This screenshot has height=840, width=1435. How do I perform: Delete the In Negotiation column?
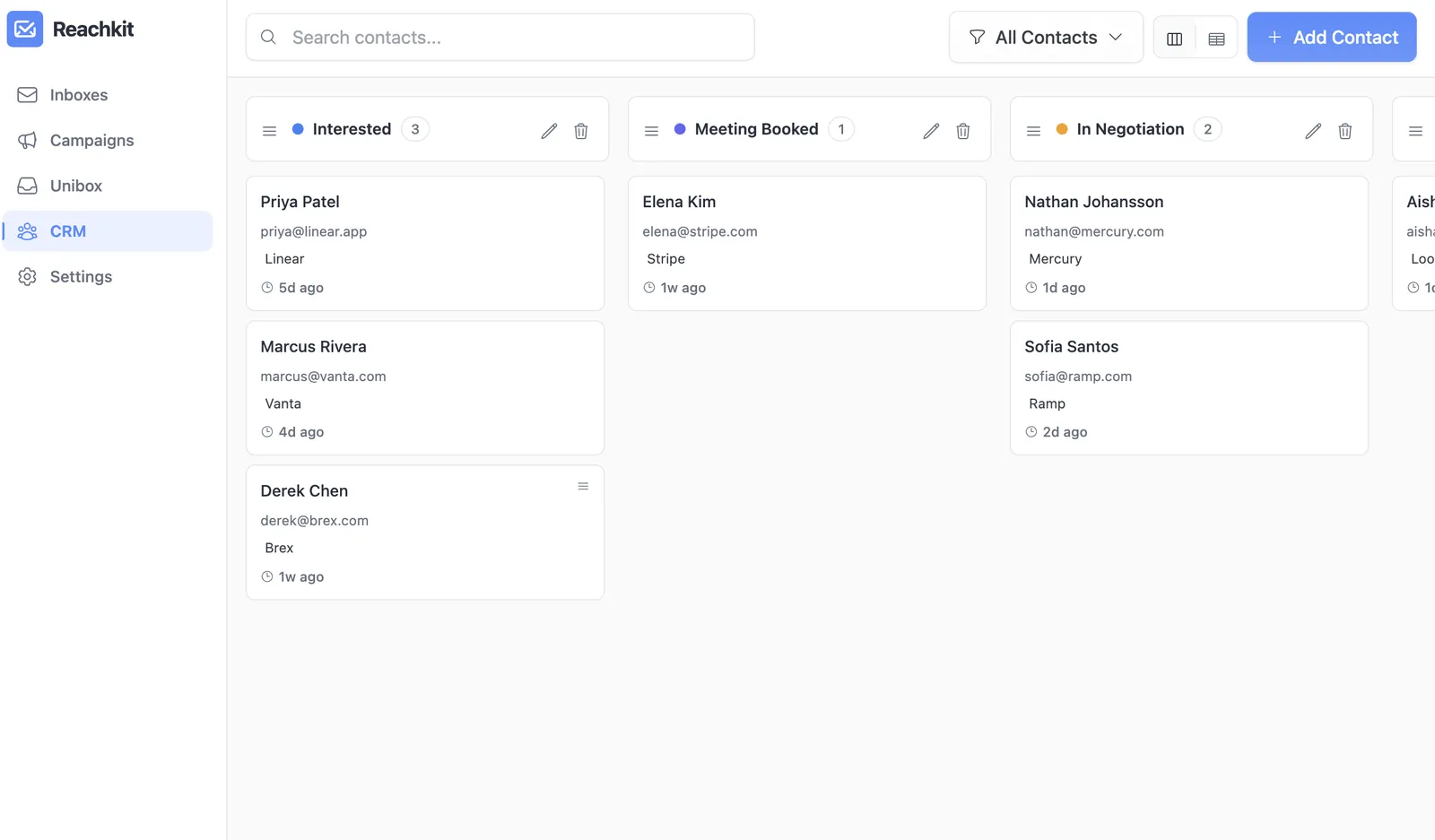pyautogui.click(x=1345, y=131)
